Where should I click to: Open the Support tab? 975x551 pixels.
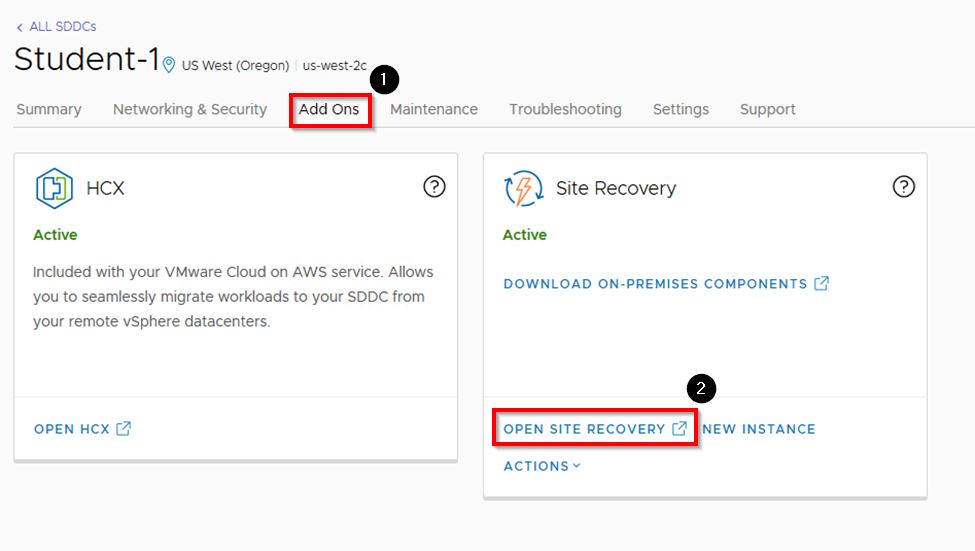pos(768,110)
